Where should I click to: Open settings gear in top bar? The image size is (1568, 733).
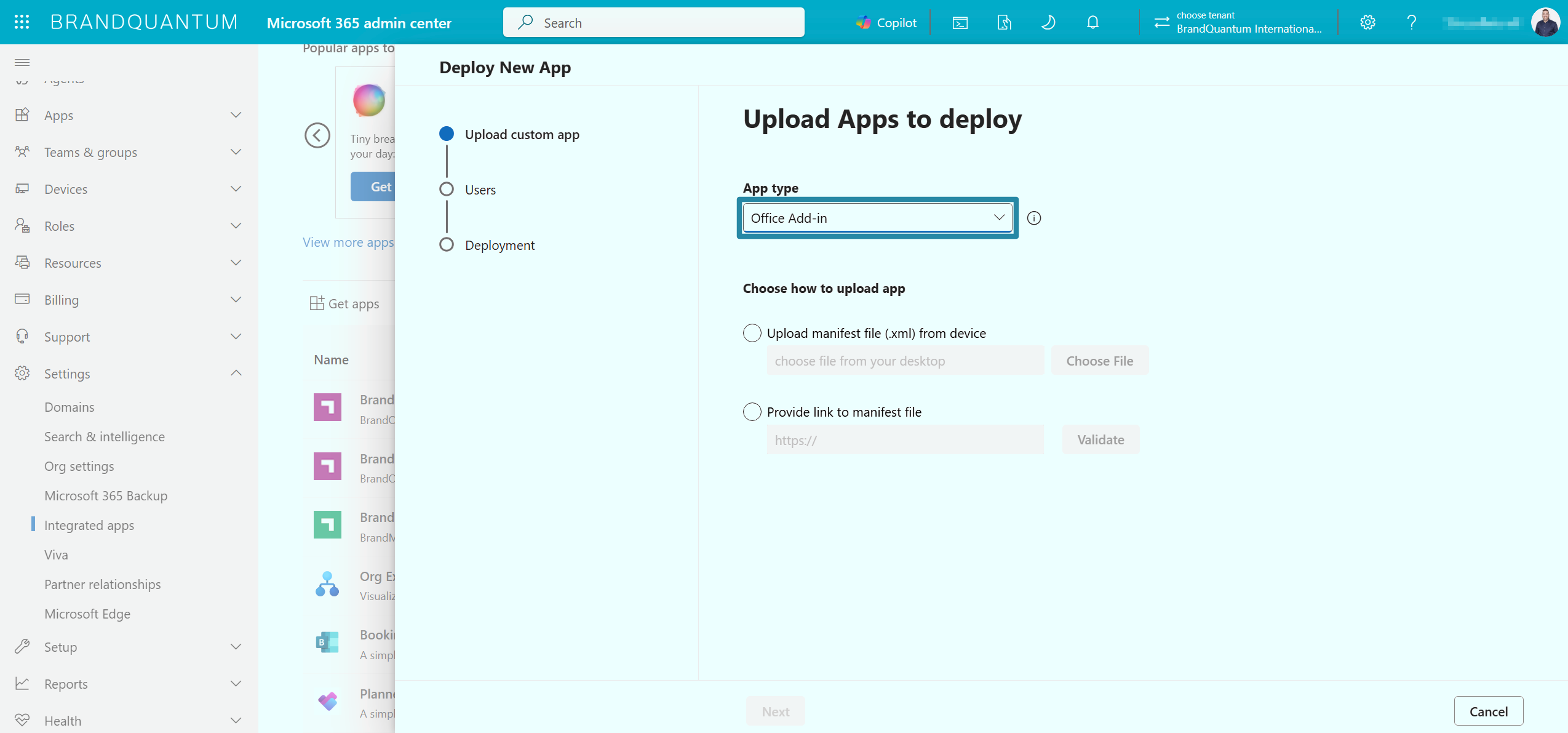pos(1367,23)
